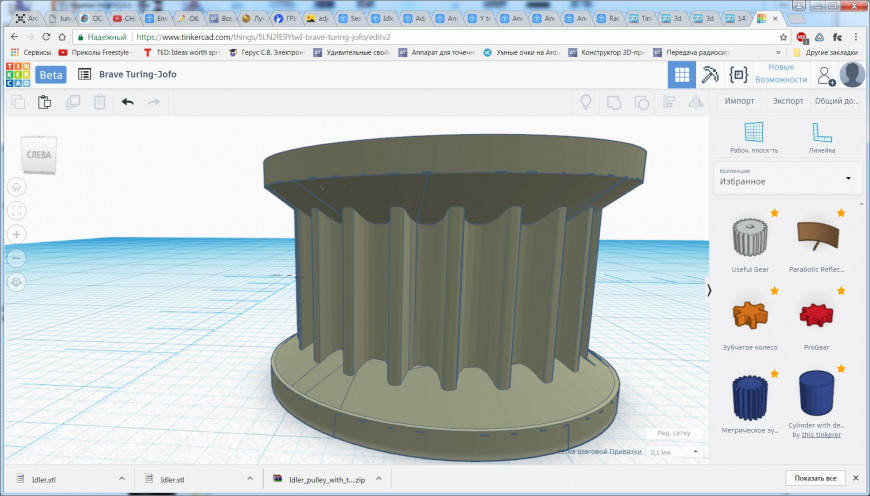Toggle orthographic/perspective view cube icon

click(x=17, y=282)
